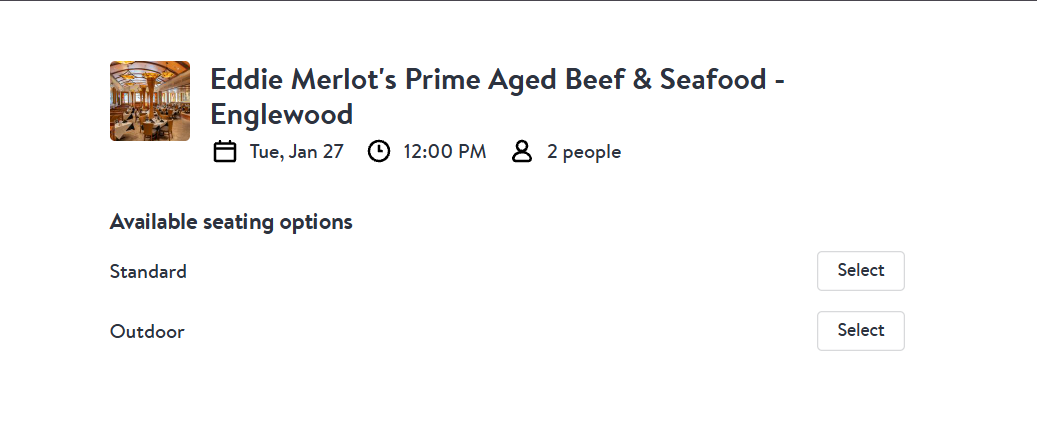Viewport: 1037px width, 443px height.
Task: Click the person icon for party size
Action: click(x=521, y=152)
